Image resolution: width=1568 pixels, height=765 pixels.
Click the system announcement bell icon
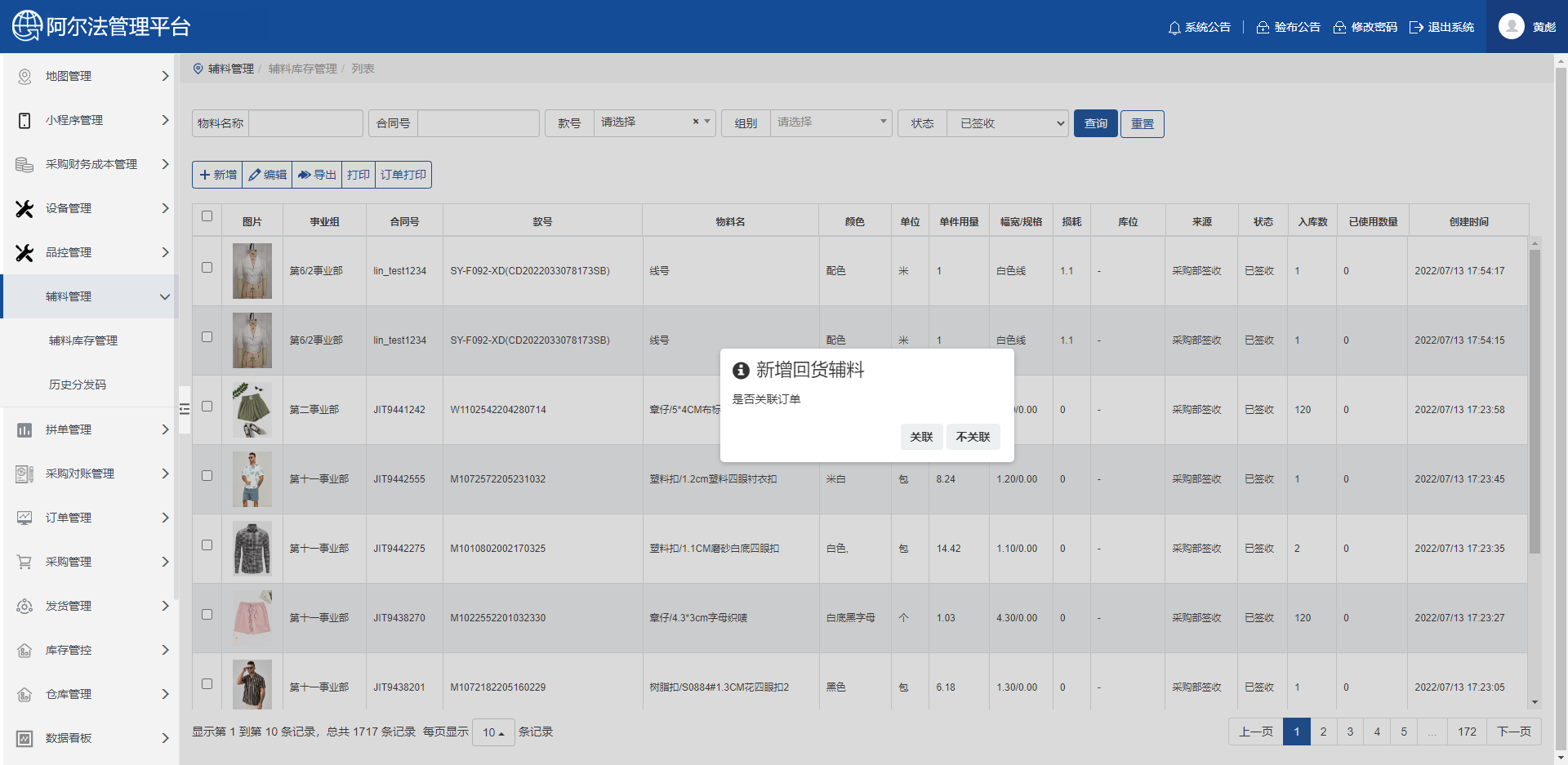point(1174,28)
